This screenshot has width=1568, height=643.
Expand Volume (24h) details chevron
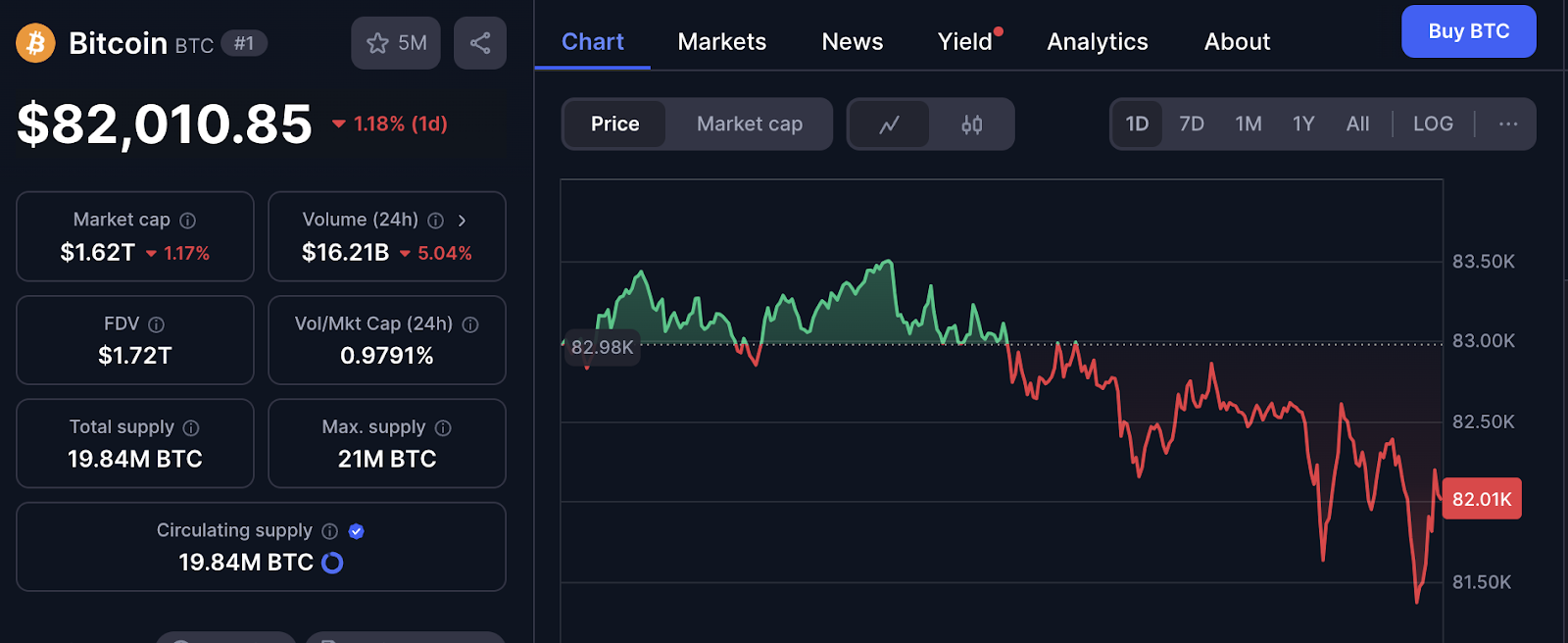tap(462, 221)
